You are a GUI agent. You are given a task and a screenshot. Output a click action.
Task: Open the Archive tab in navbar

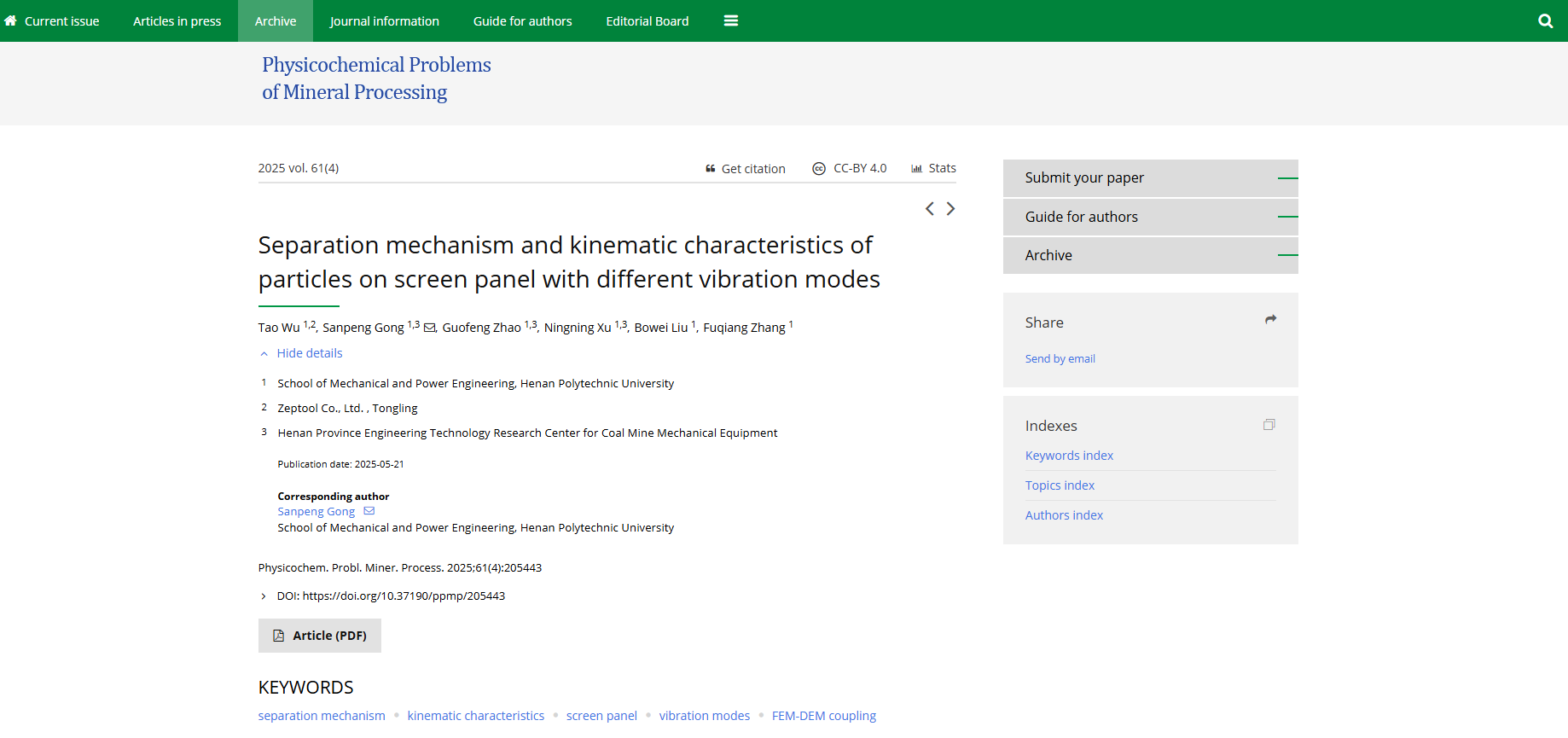click(x=276, y=21)
